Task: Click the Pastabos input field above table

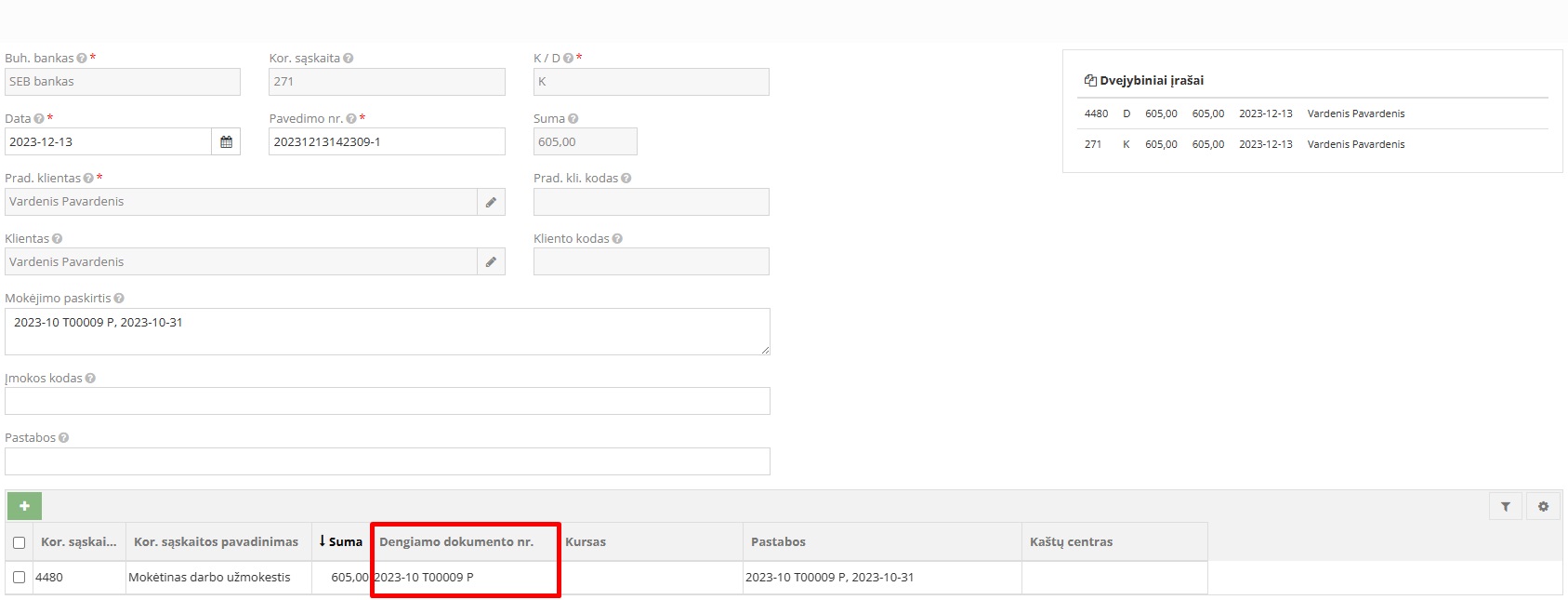Action: click(x=387, y=461)
